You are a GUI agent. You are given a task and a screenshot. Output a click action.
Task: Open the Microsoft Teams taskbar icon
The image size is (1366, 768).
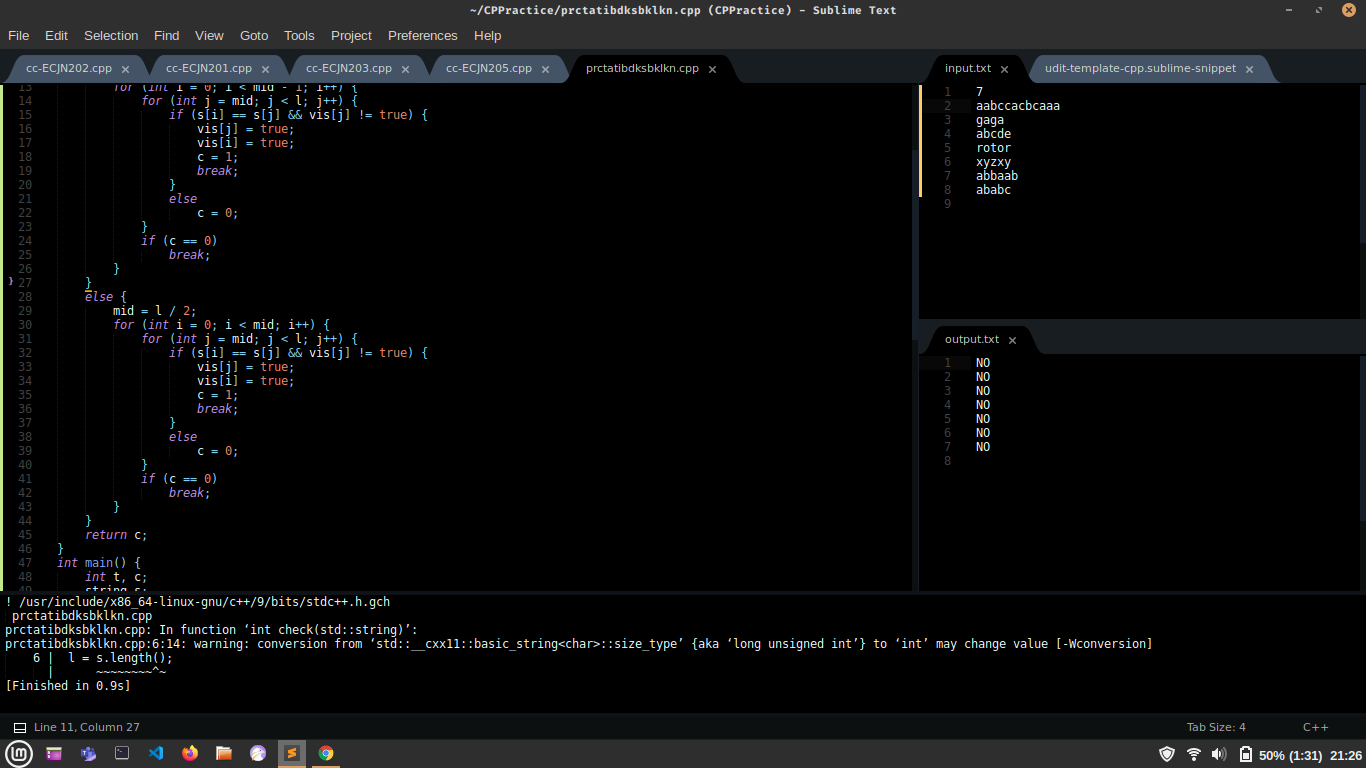coord(88,754)
